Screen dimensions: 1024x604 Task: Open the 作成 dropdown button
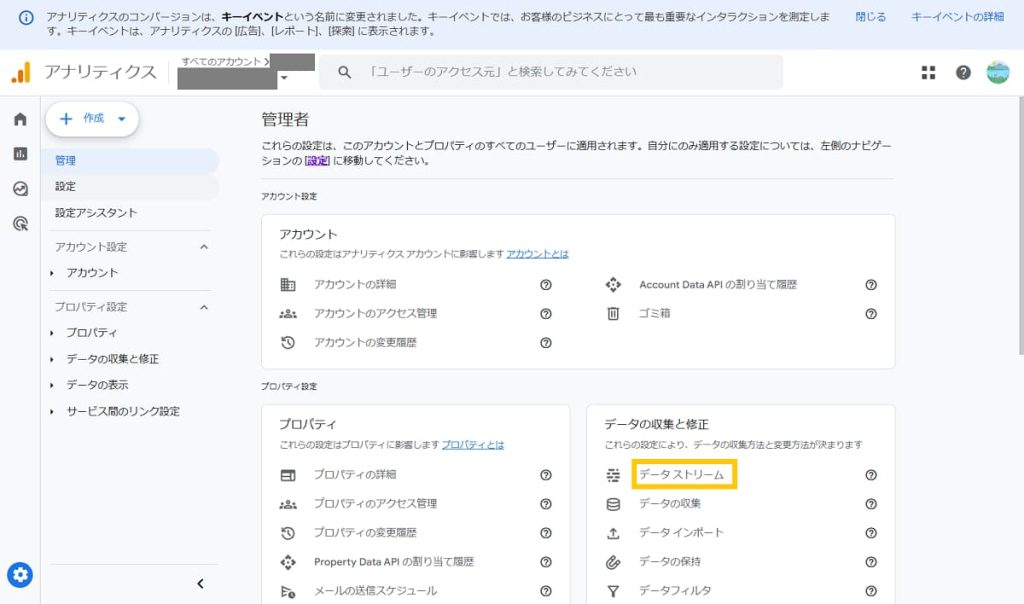pos(92,119)
